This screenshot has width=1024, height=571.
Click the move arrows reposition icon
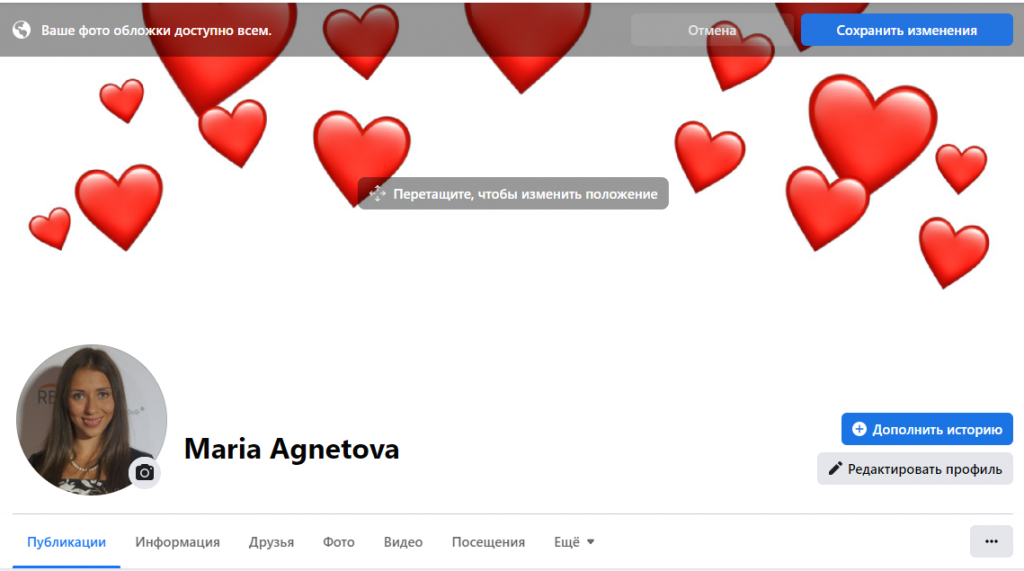(x=377, y=194)
